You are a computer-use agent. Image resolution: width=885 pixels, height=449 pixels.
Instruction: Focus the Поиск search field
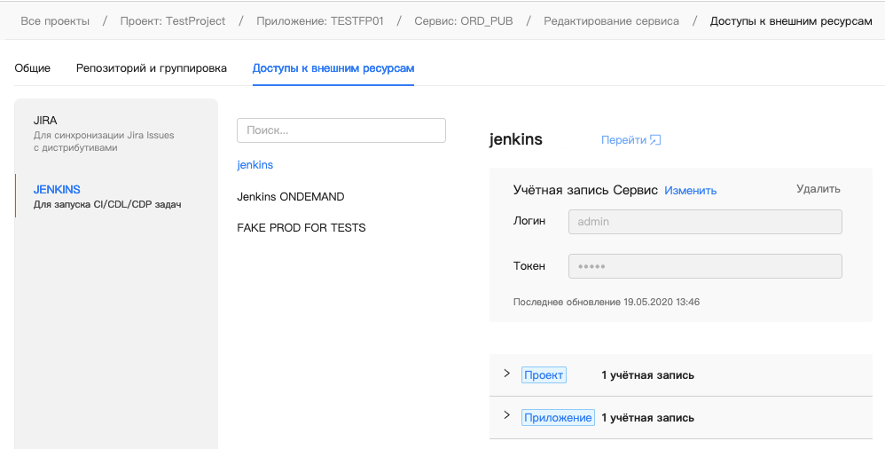click(341, 130)
